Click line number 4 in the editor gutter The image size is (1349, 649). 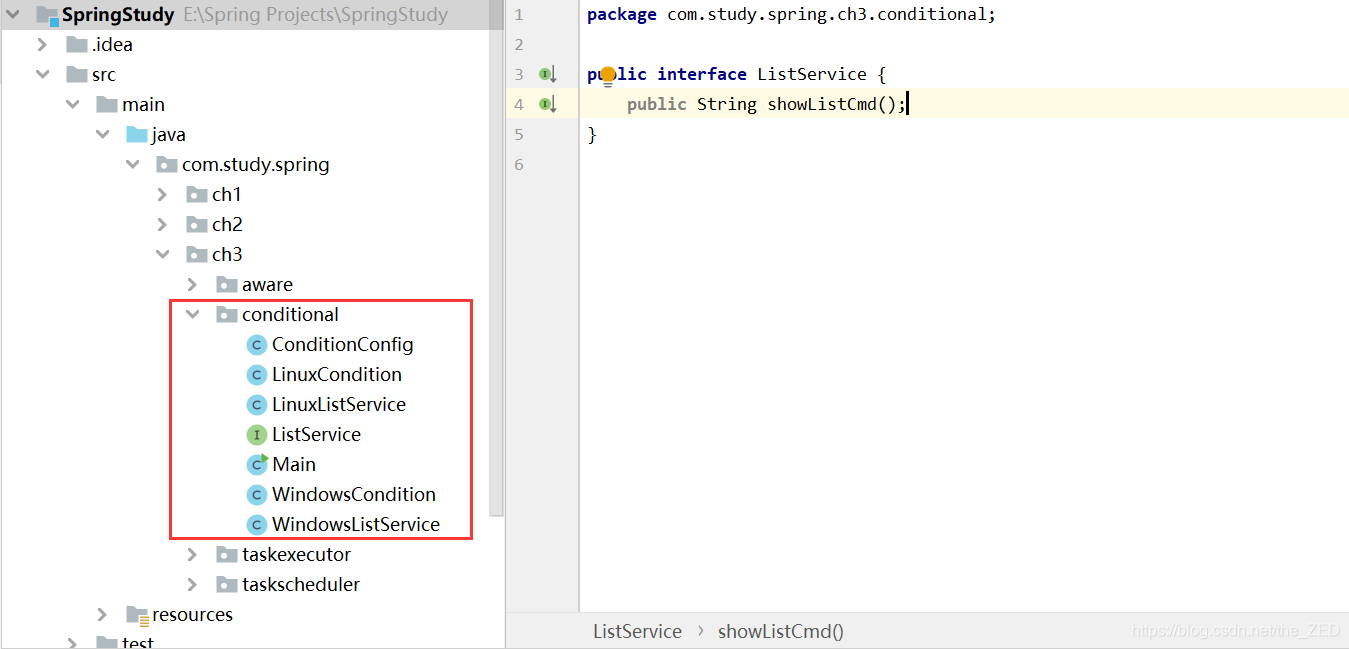tap(518, 103)
